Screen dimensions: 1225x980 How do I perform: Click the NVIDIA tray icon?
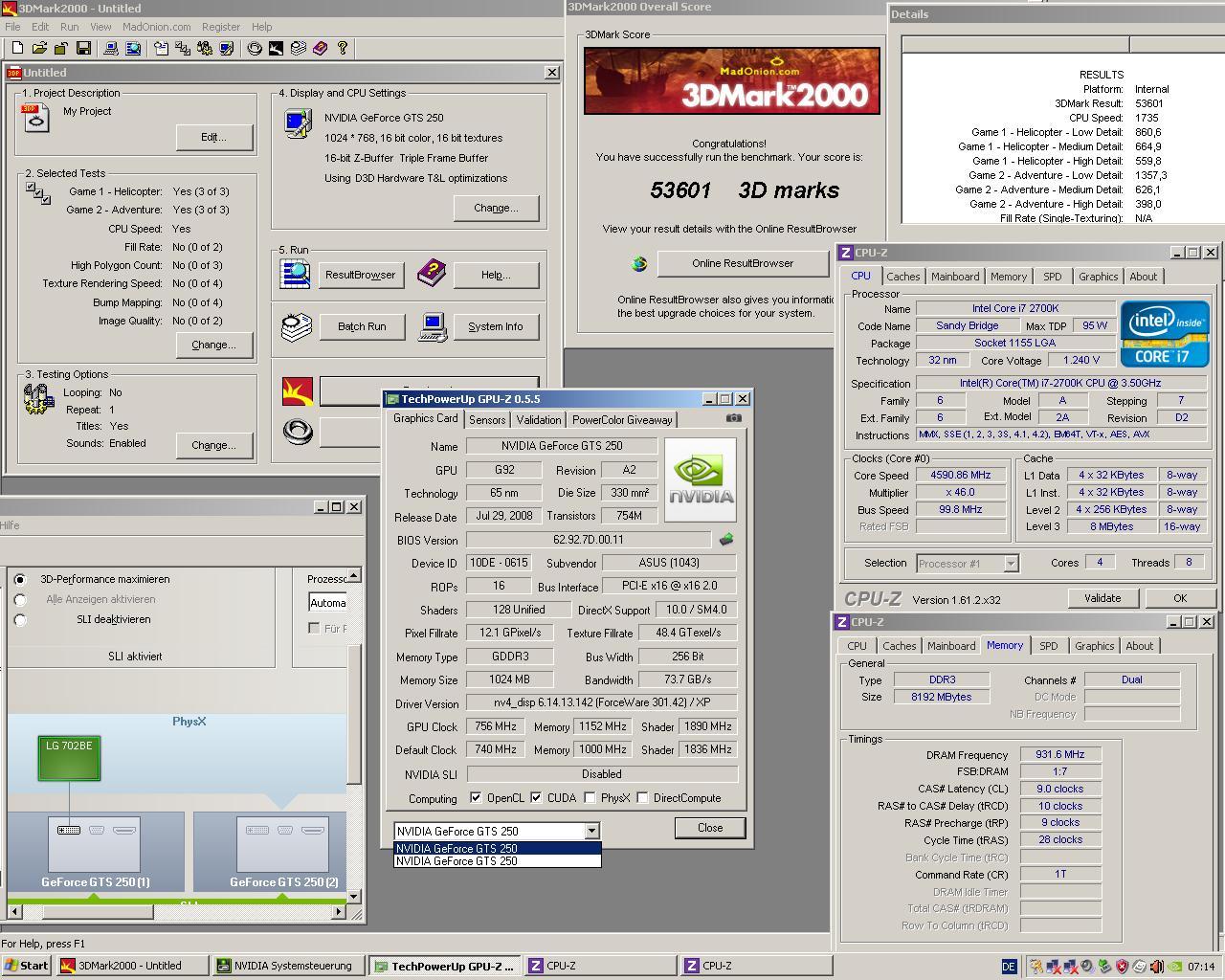(x=1174, y=967)
